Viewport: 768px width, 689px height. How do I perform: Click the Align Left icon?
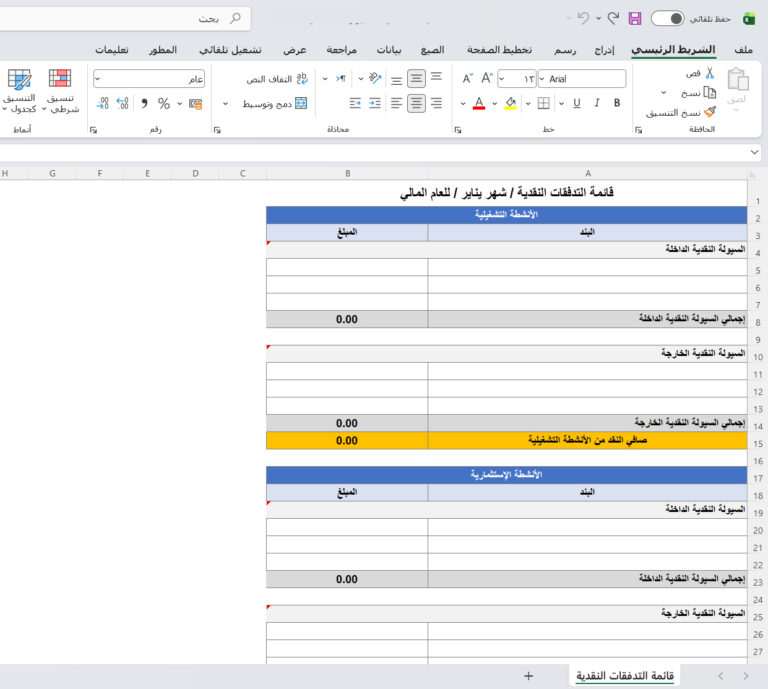coord(397,103)
